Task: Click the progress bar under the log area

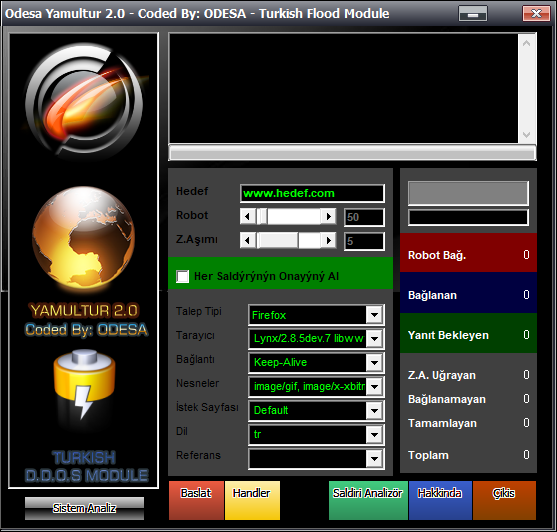Action: click(352, 153)
